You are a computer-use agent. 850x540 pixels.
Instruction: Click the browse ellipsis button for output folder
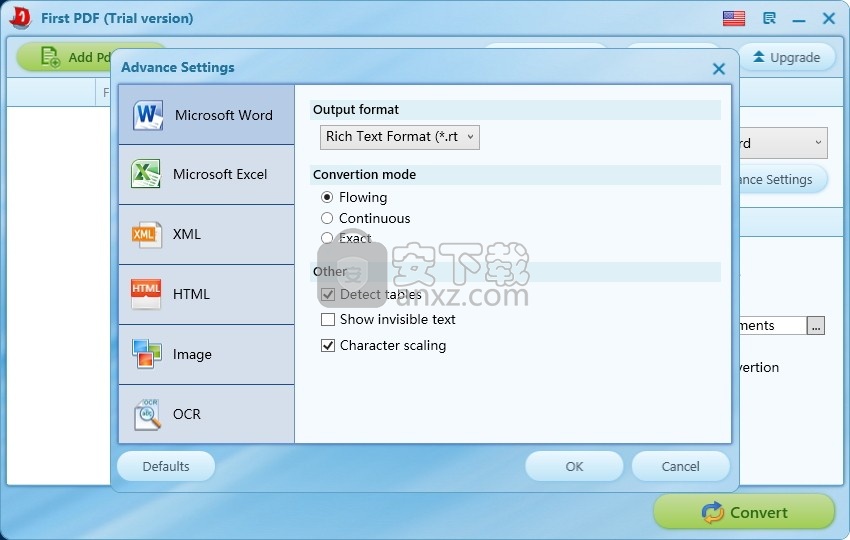(816, 325)
